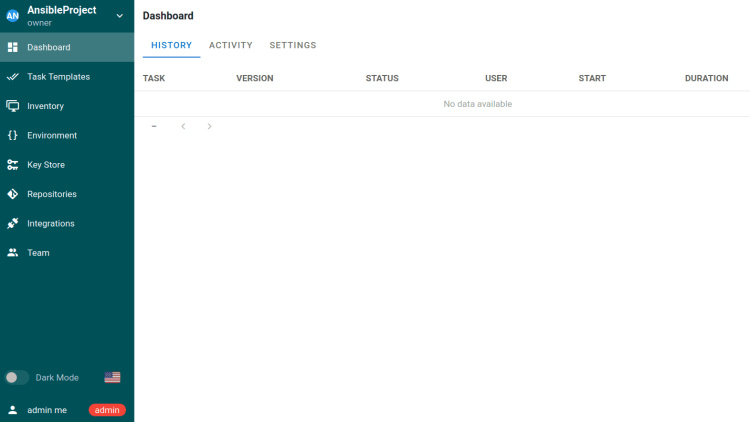Screen dimensions: 750x422
Task: Select the History tab
Action: [171, 45]
